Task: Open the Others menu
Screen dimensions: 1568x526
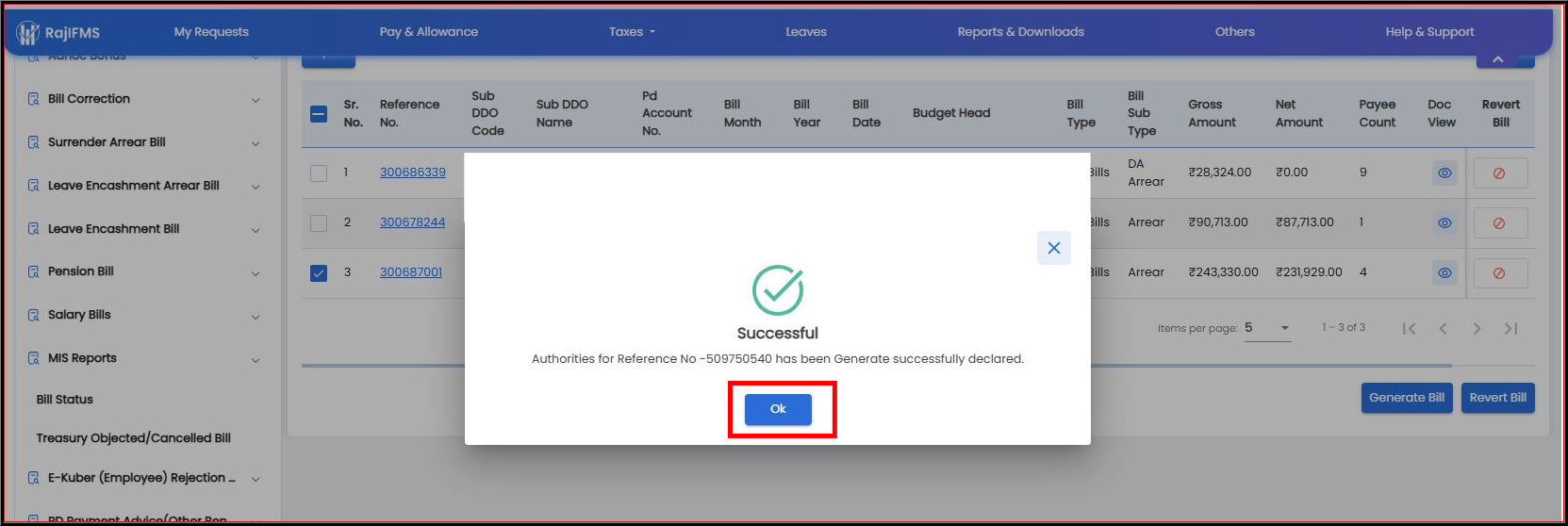Action: pyautogui.click(x=1235, y=32)
